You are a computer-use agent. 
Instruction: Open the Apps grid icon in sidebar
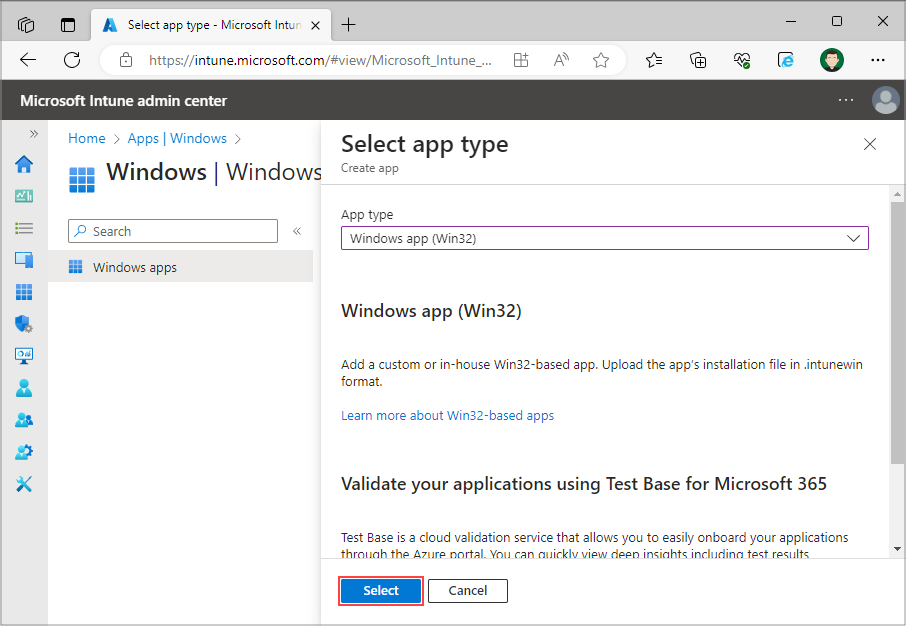point(24,292)
